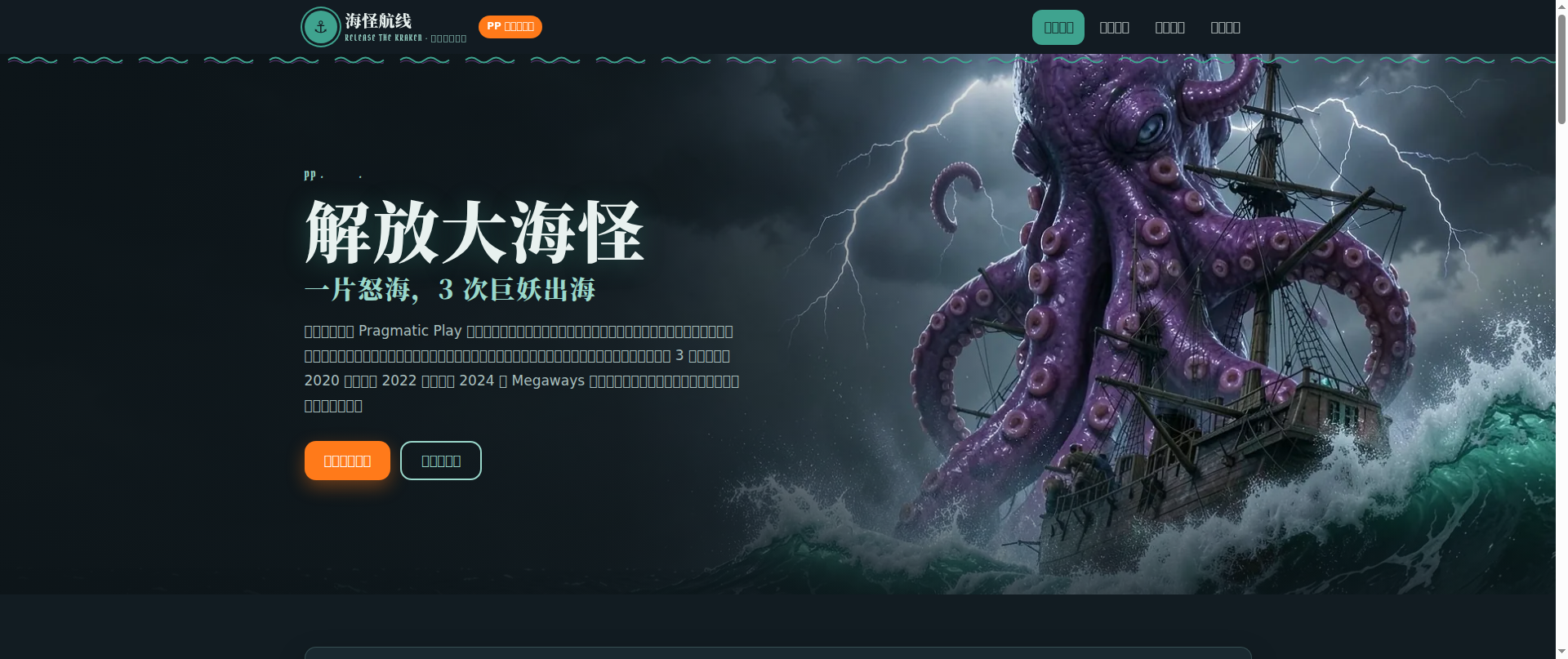The image size is (1568, 659).
Task: Click the scrollbar up arrow
Action: point(1561,7)
